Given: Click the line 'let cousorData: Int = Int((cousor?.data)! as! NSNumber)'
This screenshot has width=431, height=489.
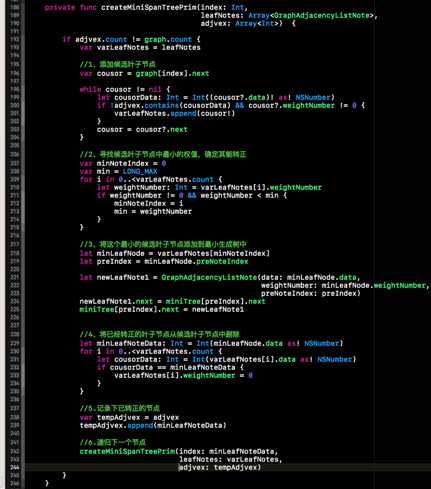Looking at the screenshot, I should 216,97.
